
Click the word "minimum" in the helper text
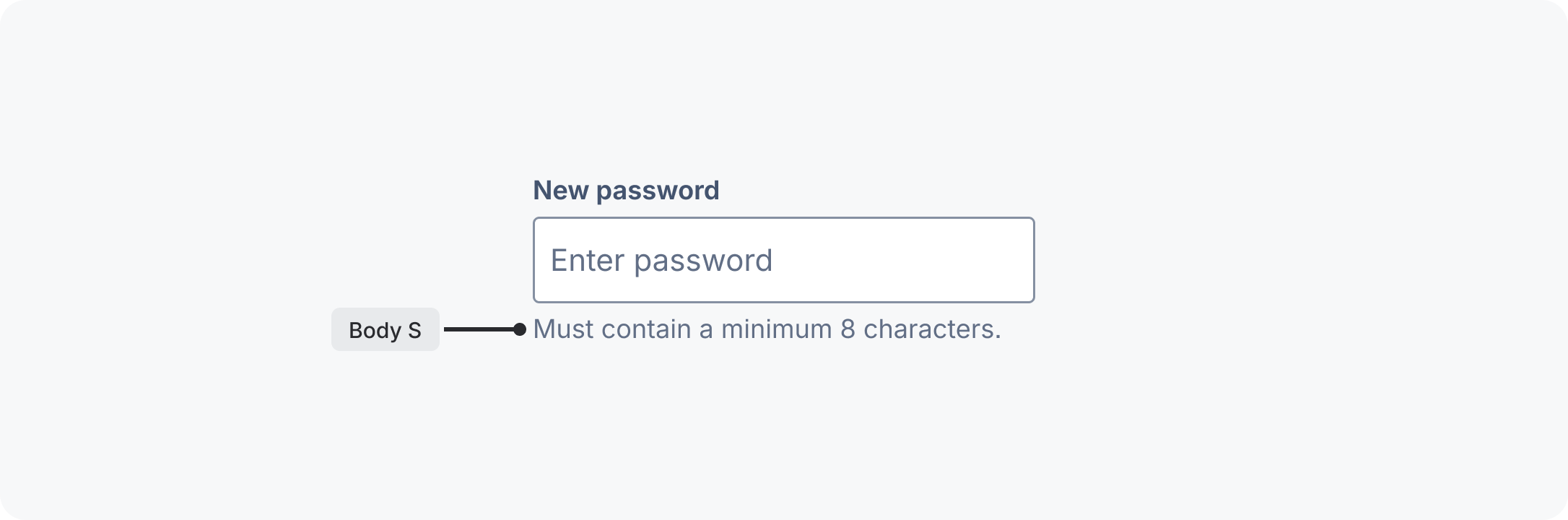(x=777, y=329)
